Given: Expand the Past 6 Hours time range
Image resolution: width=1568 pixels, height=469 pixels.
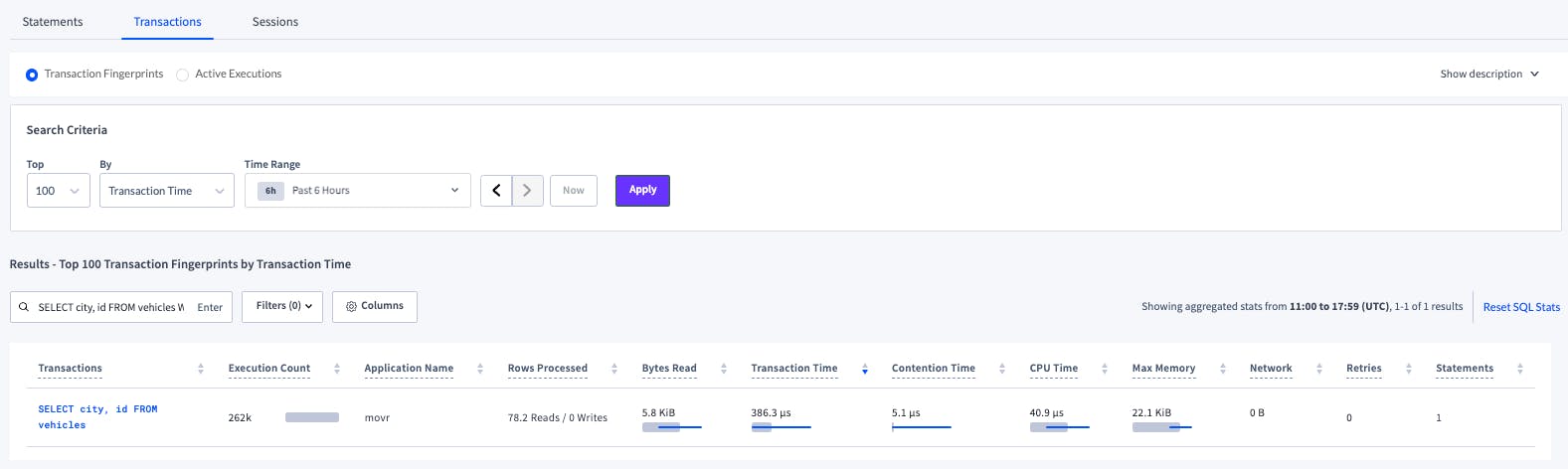Looking at the screenshot, I should (357, 191).
